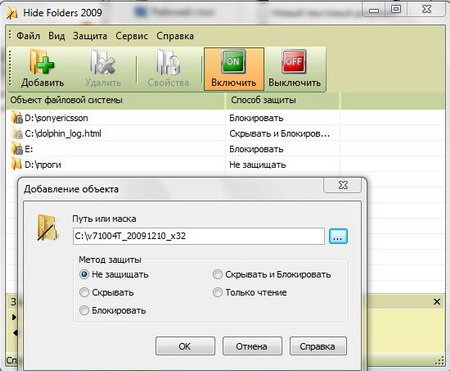Maximize the Hide Folders 2009 window
The height and width of the screenshot is (371, 450).
(396, 9)
